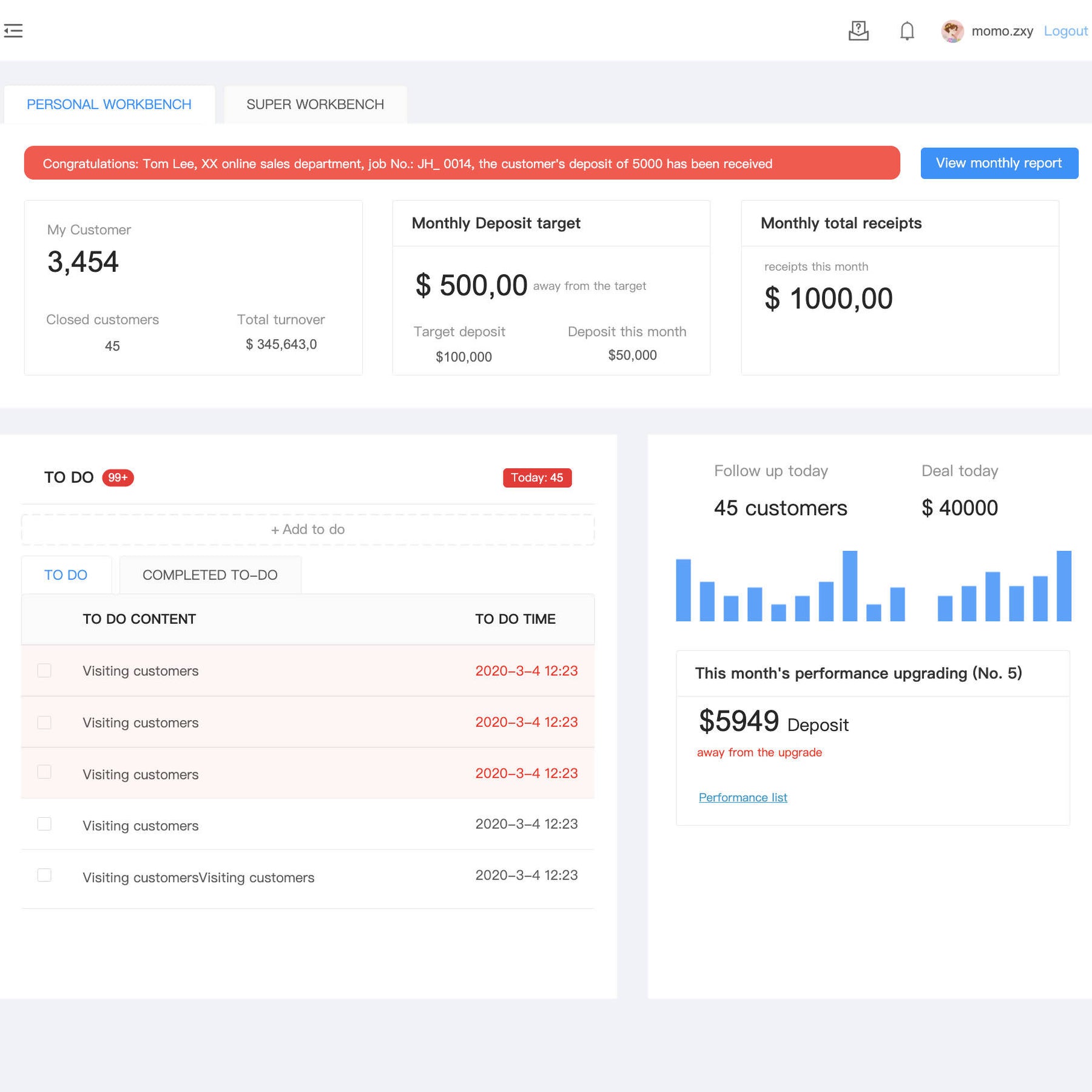This screenshot has height=1092, width=1092.
Task: Click View monthly report button
Action: (x=999, y=163)
